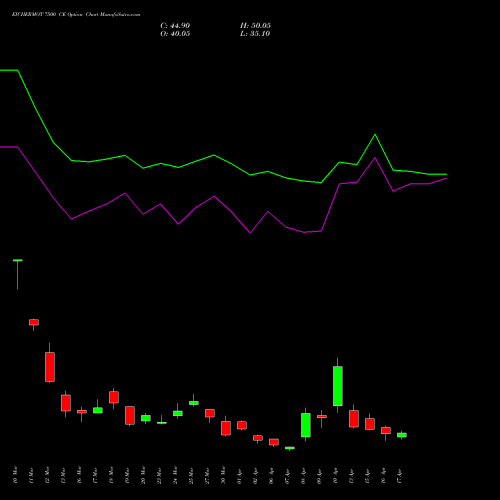Click the large red candle above 12 Mar
The height and width of the screenshot is (500, 500).
pyautogui.click(x=50, y=367)
